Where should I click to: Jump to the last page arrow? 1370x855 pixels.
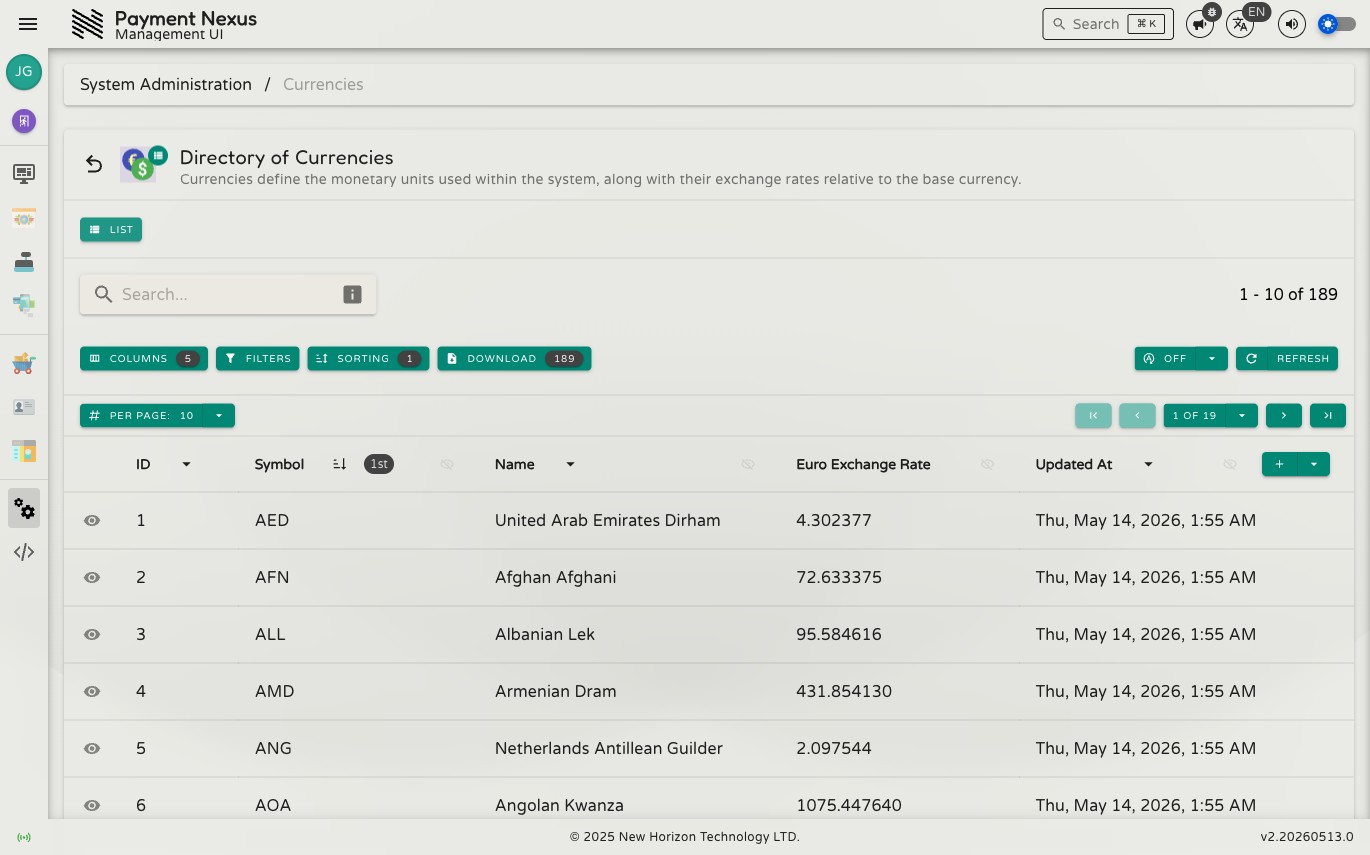click(1328, 415)
